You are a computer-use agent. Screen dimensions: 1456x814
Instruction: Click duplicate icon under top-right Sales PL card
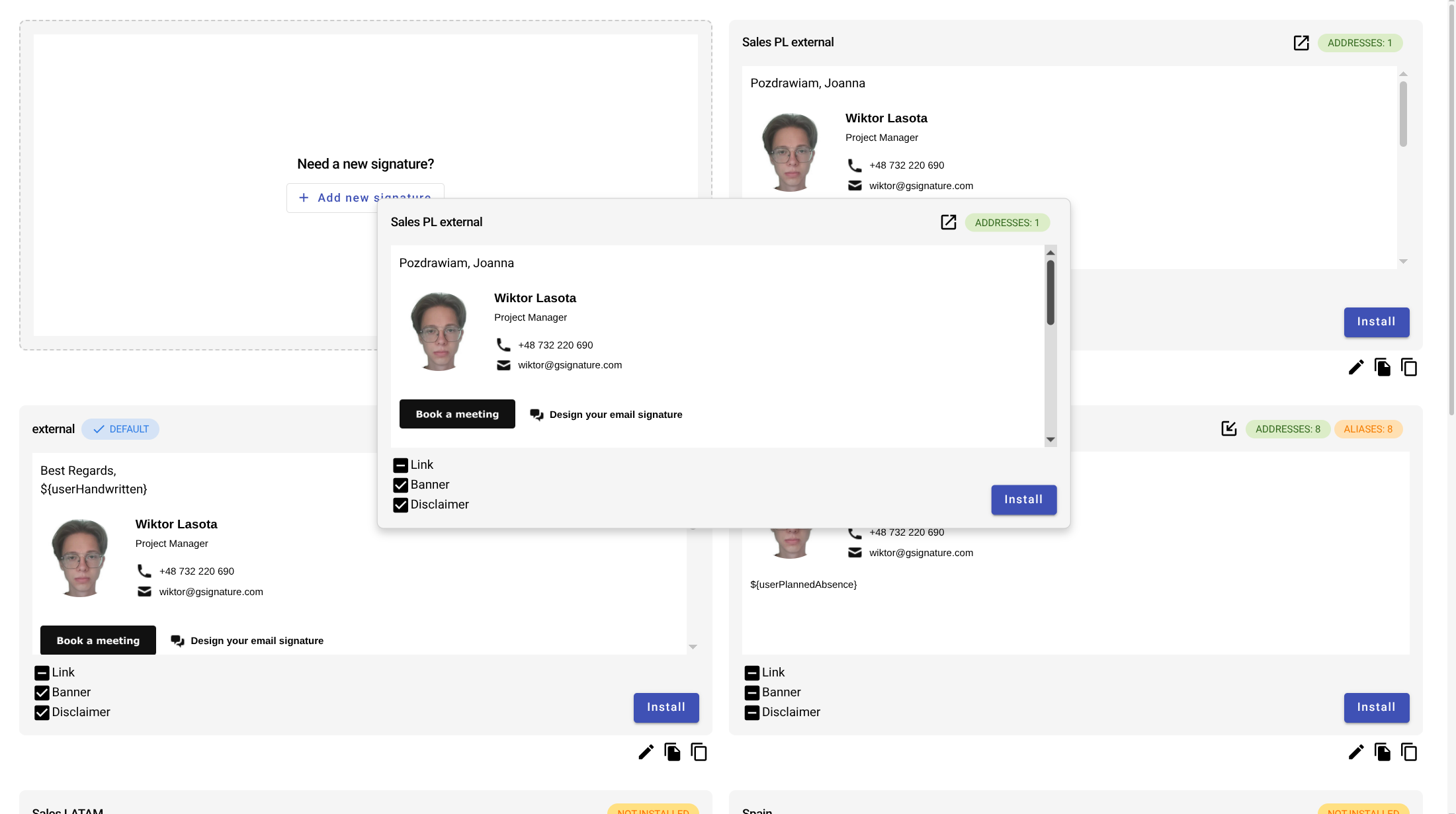coord(1382,367)
